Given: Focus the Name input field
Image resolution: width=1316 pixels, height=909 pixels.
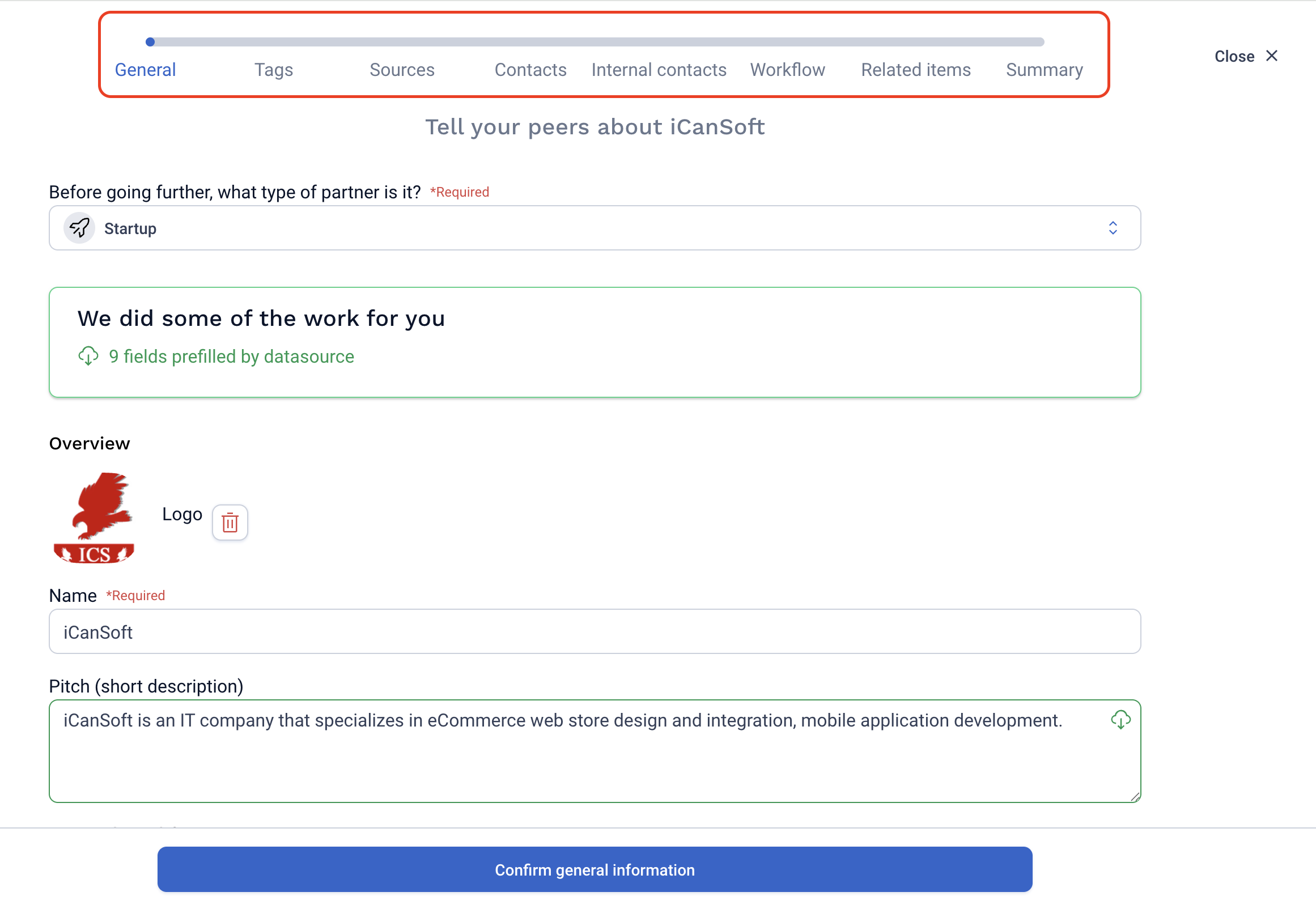Looking at the screenshot, I should 595,631.
